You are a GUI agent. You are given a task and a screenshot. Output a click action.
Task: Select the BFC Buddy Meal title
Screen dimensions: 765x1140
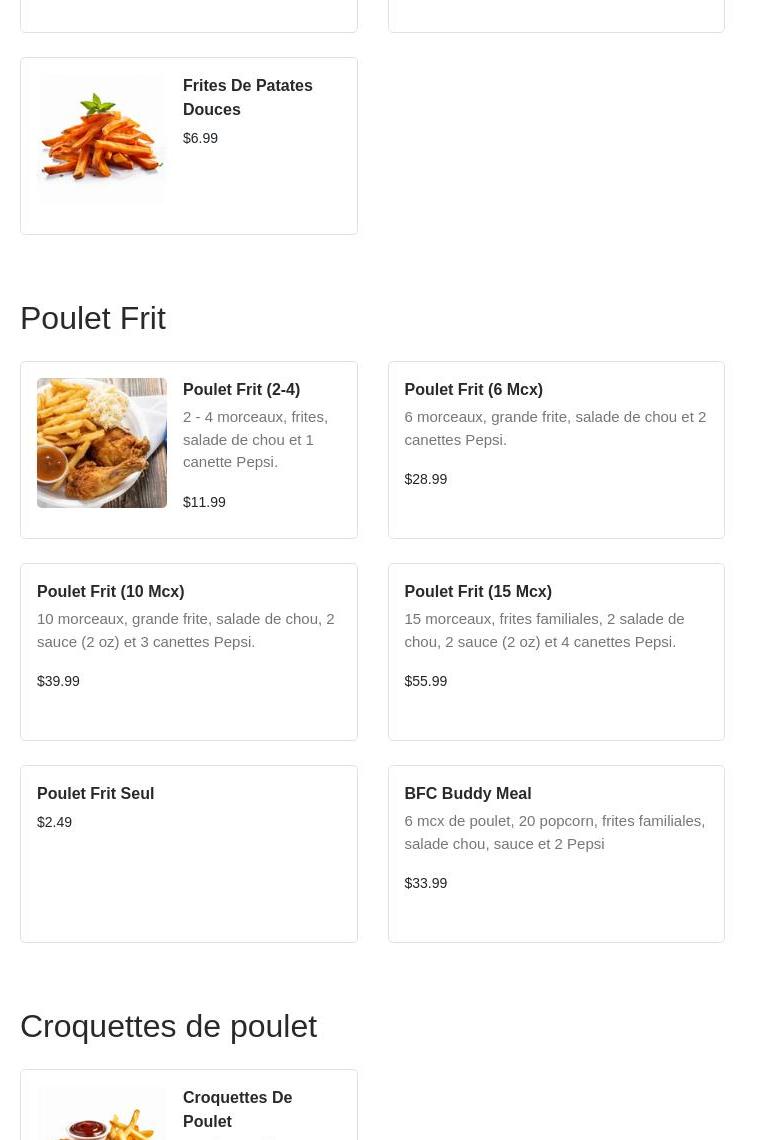[x=467, y=793]
